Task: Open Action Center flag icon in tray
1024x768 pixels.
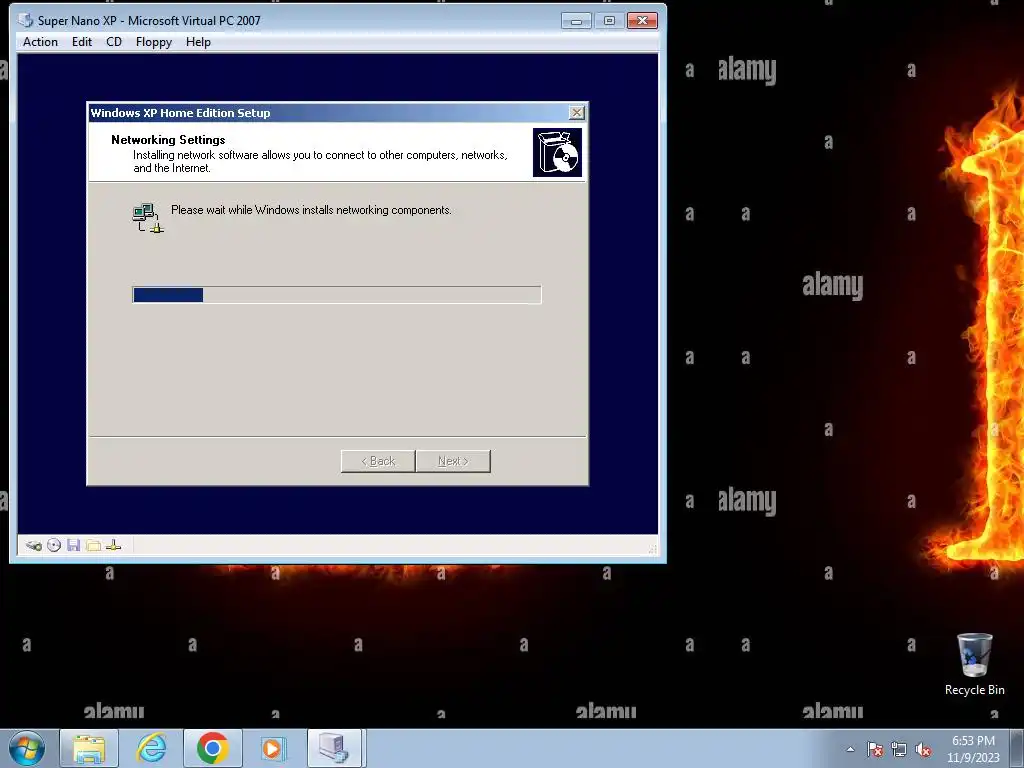Action: coord(875,749)
